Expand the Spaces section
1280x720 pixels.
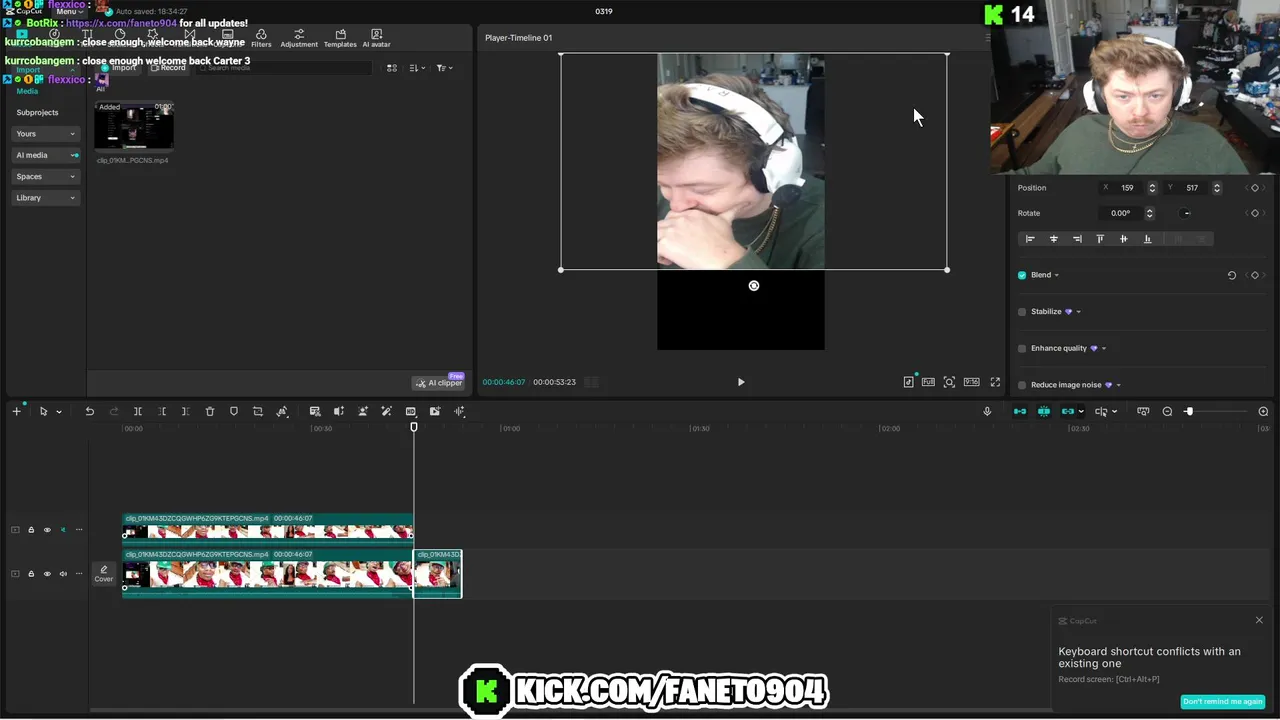click(x=45, y=176)
